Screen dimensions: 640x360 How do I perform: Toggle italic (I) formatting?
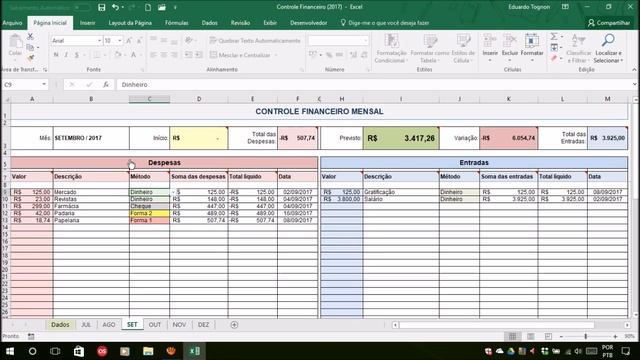[66, 55]
